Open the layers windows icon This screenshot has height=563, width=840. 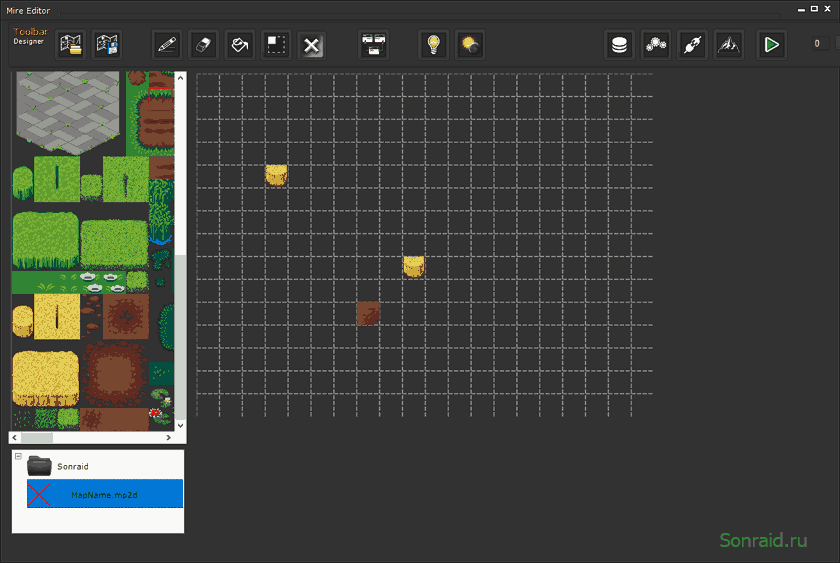pyautogui.click(x=373, y=44)
